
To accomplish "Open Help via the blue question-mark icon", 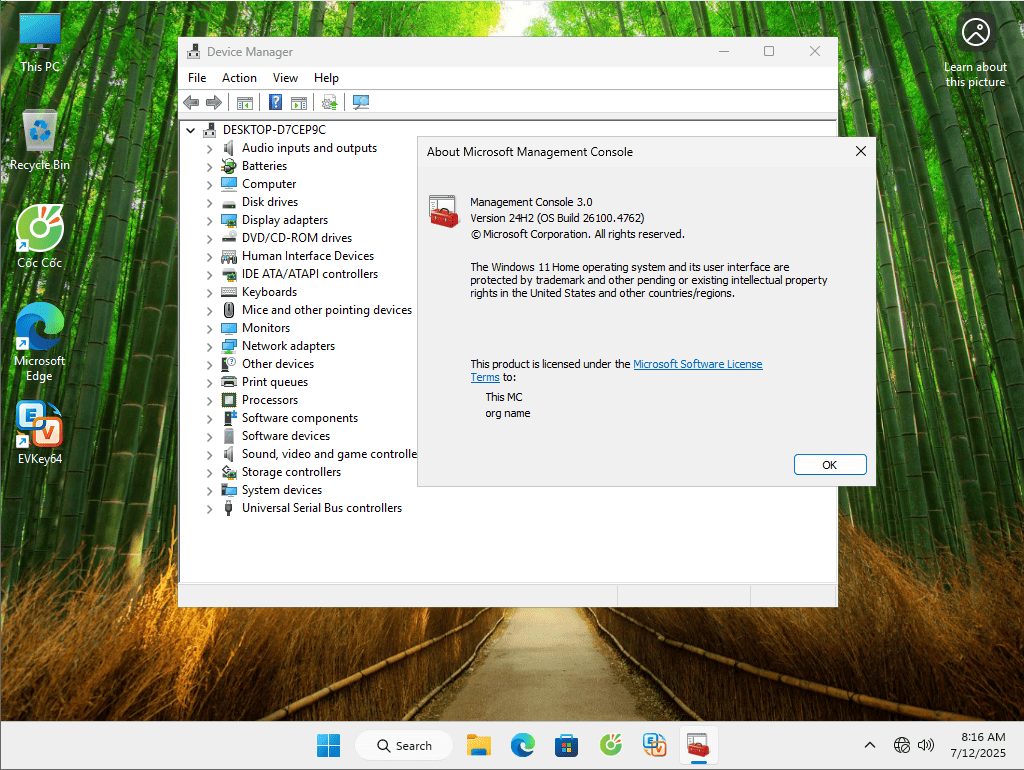I will click(x=276, y=103).
